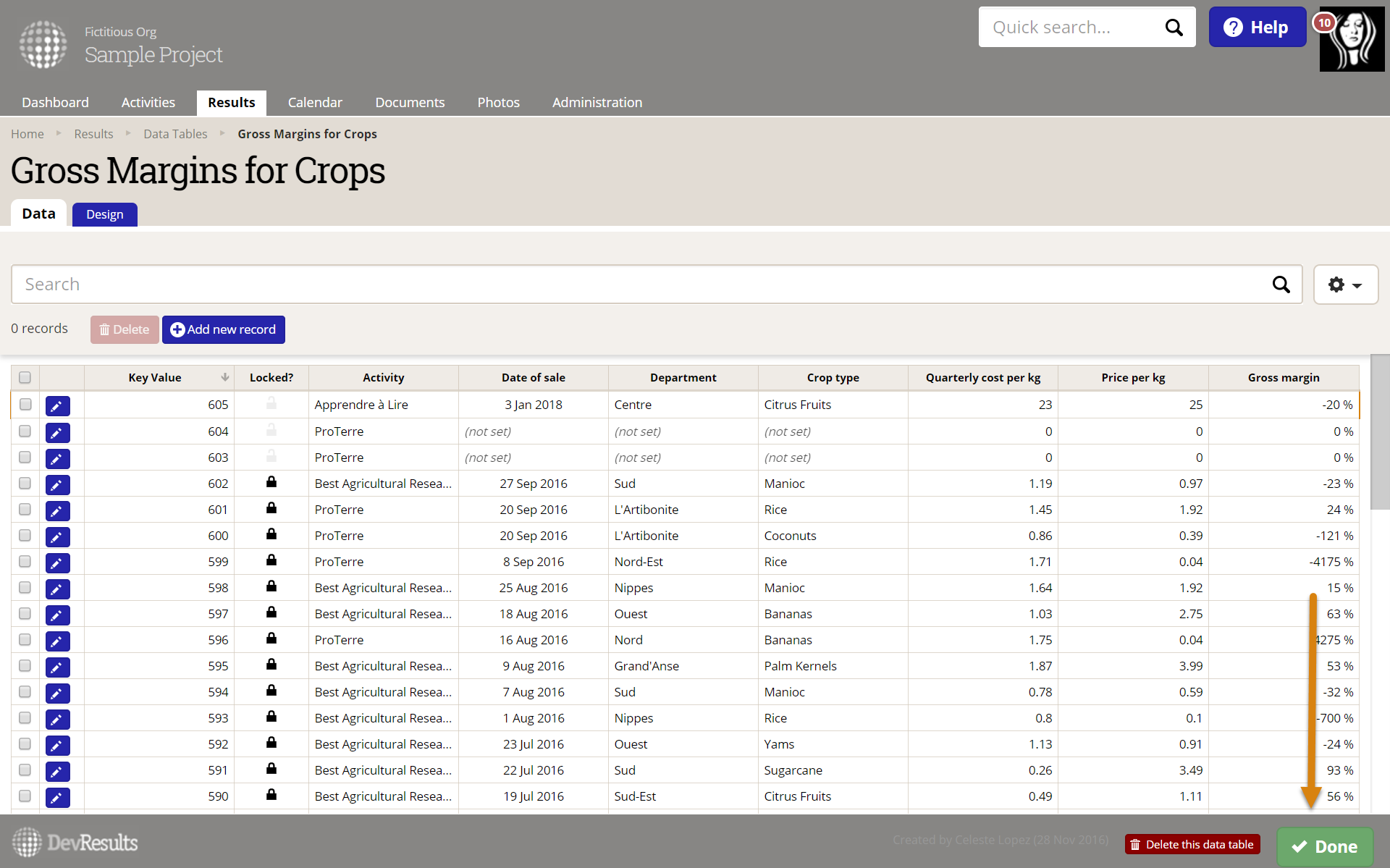Click the green Done button
This screenshot has height=868, width=1390.
pyautogui.click(x=1324, y=846)
